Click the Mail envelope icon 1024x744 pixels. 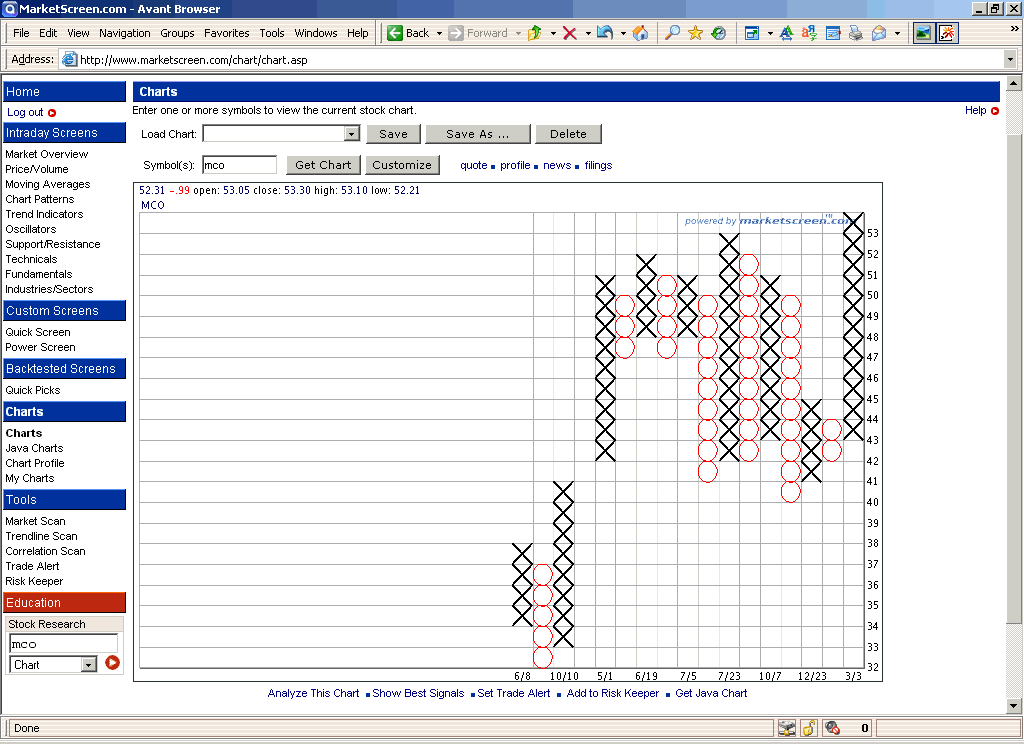[879, 33]
